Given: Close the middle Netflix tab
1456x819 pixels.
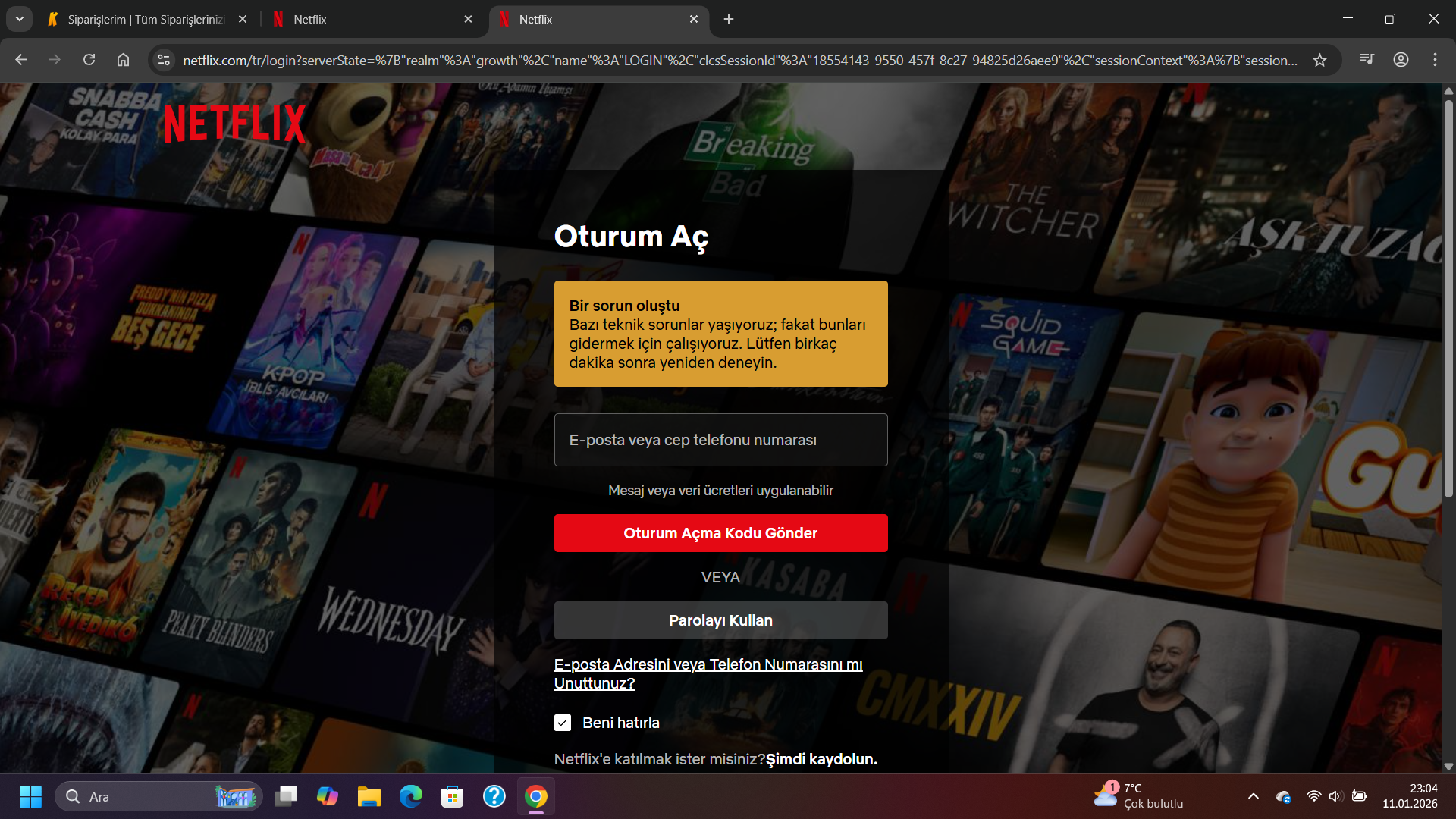Looking at the screenshot, I should [x=468, y=19].
